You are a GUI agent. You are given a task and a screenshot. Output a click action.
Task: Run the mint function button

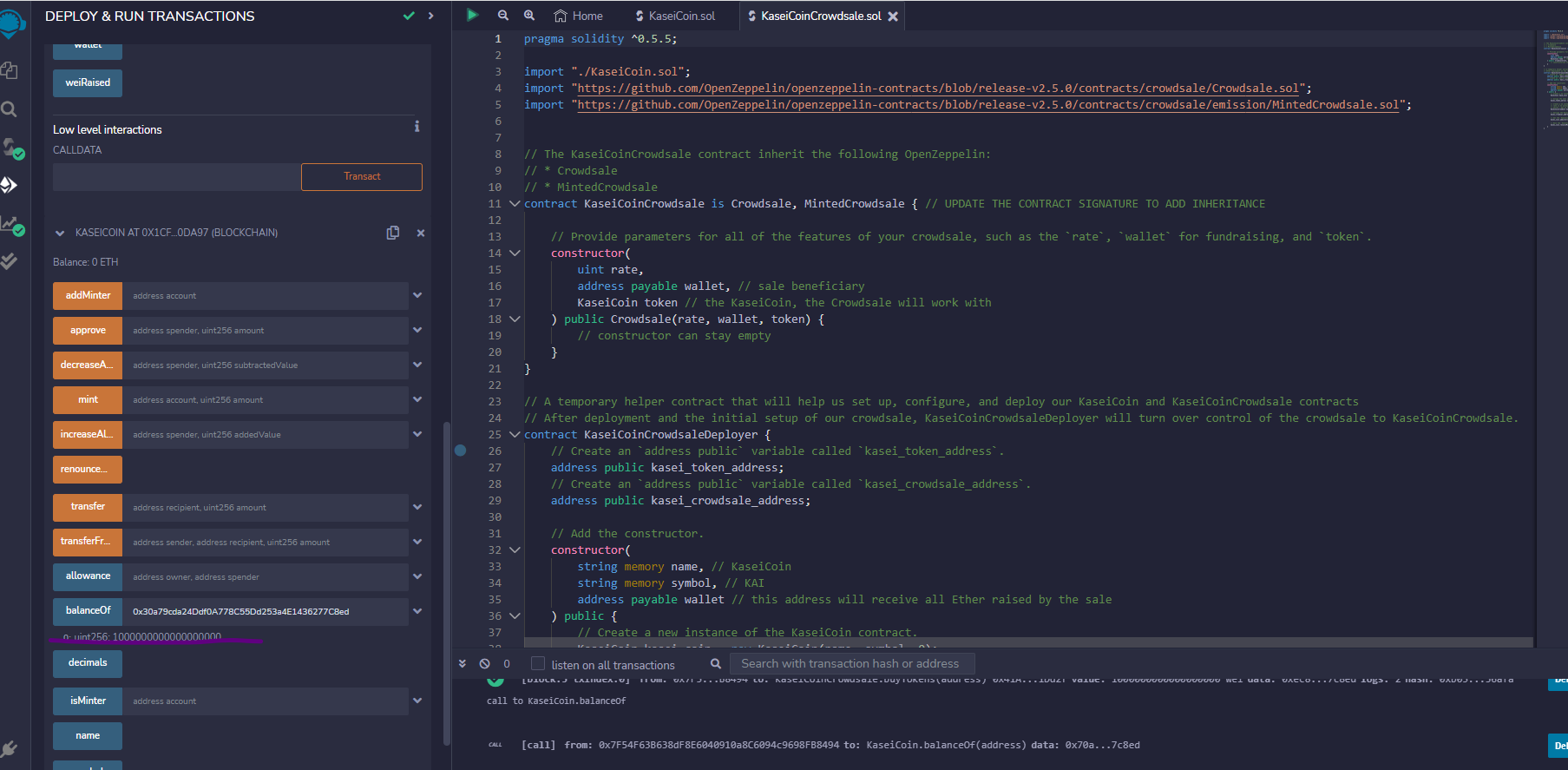click(88, 400)
